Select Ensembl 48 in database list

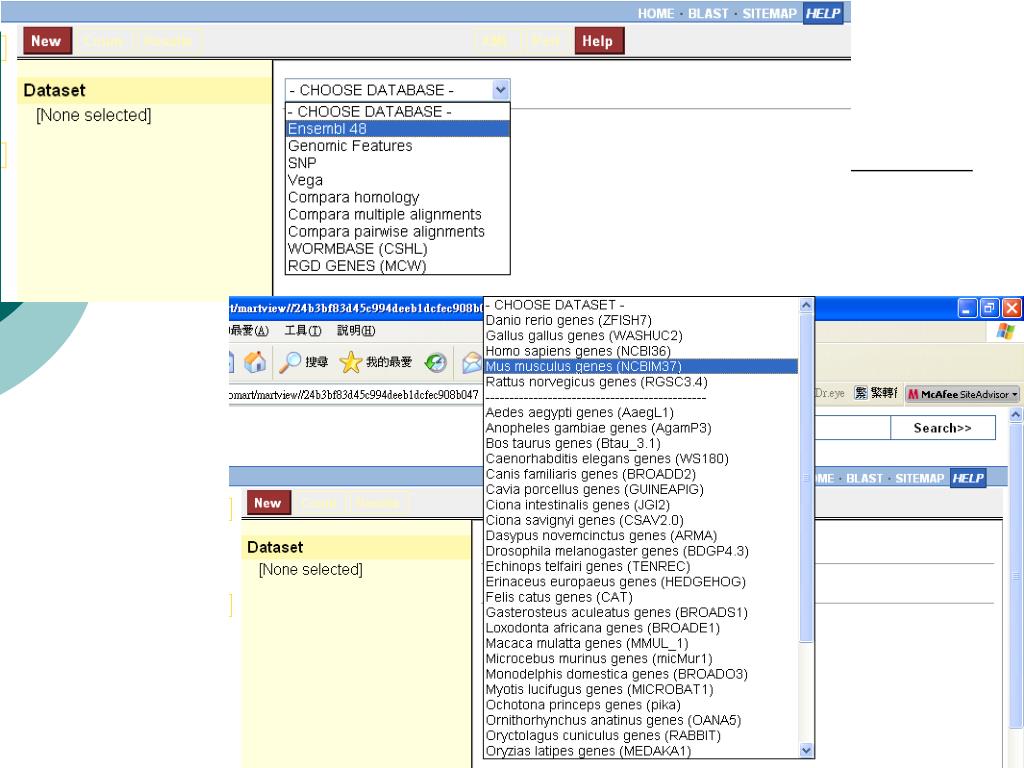click(x=398, y=129)
